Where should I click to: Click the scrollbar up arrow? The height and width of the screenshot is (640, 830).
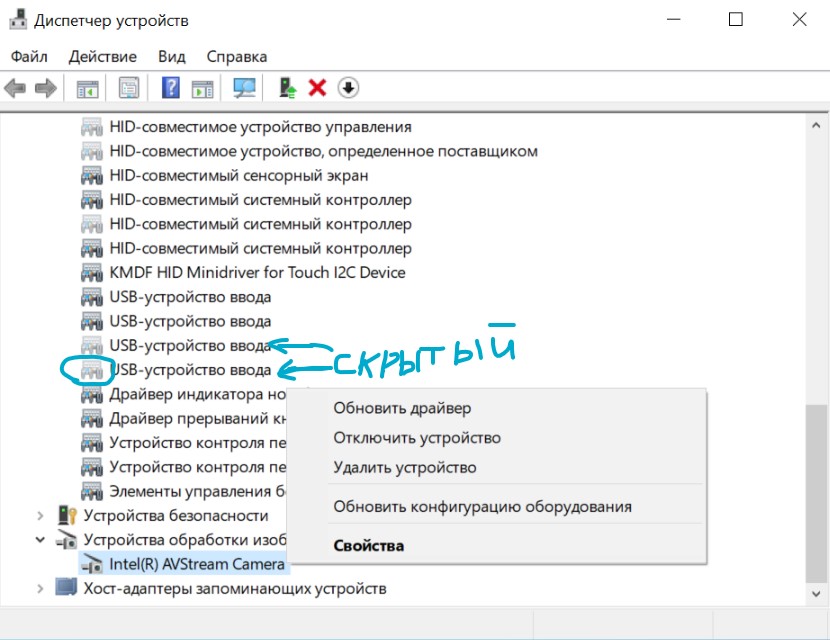pos(816,126)
